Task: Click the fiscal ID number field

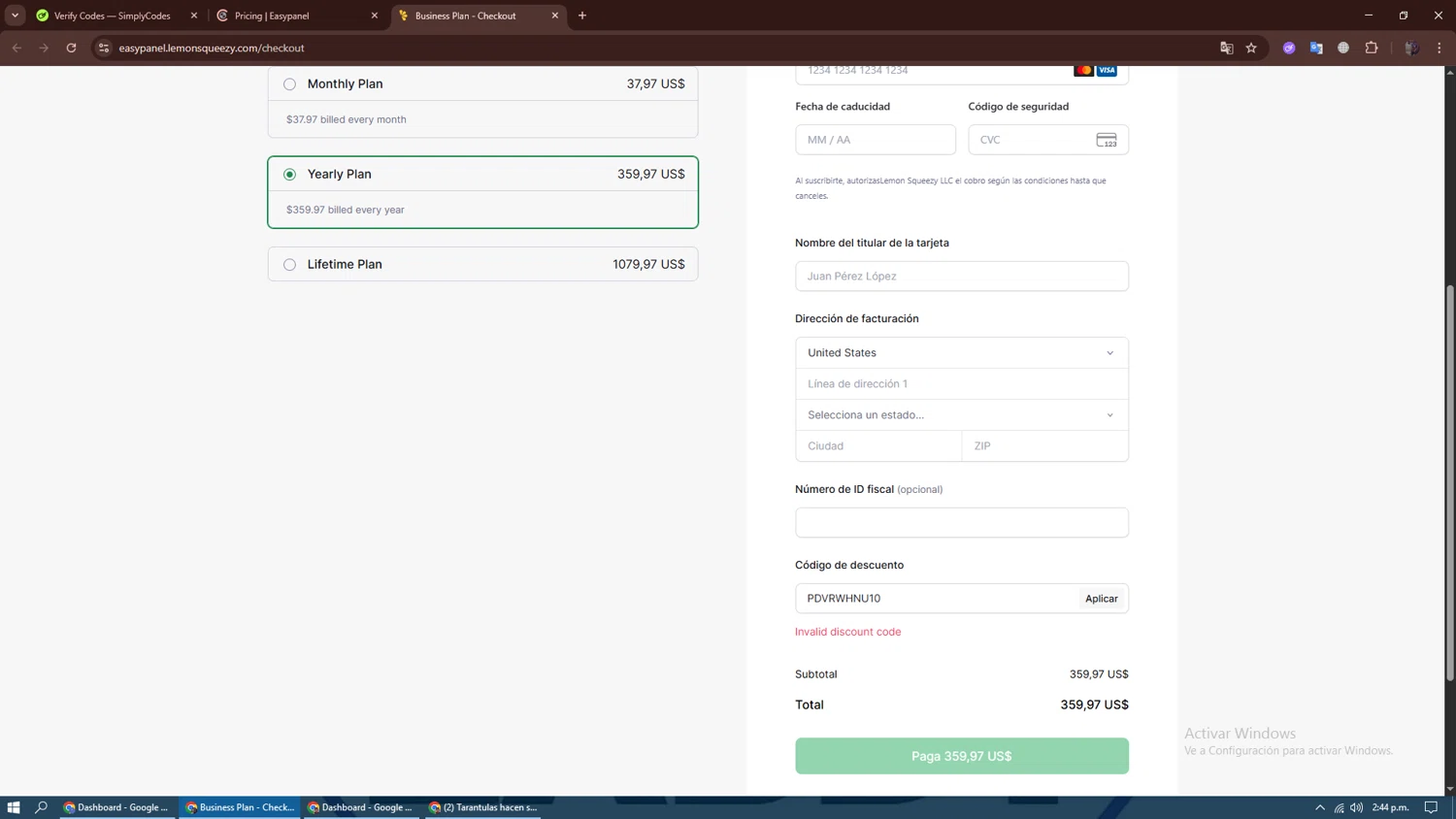Action: 961,523
